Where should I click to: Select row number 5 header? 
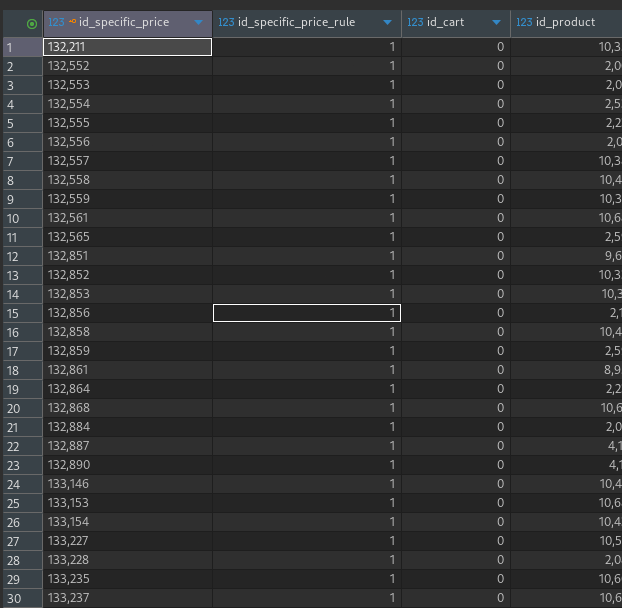pos(23,123)
